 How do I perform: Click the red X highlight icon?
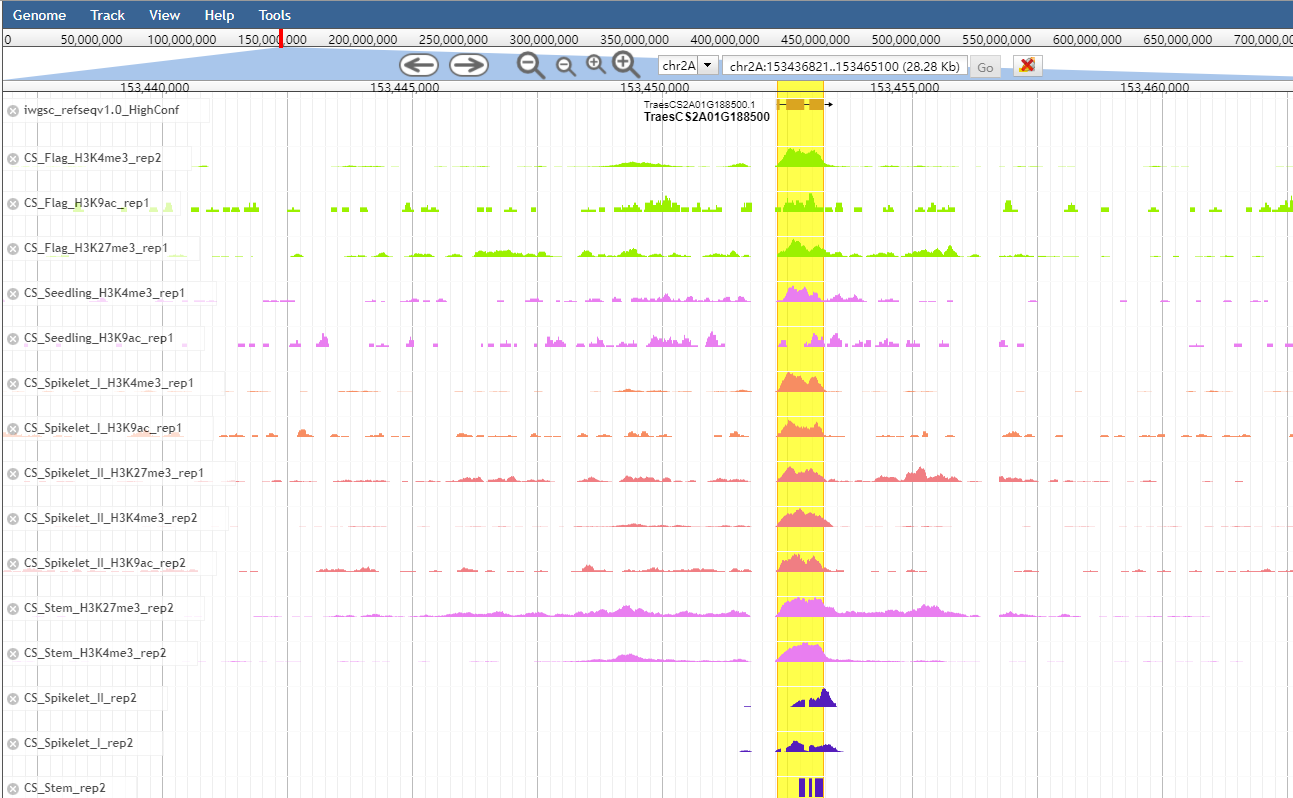[x=1027, y=66]
